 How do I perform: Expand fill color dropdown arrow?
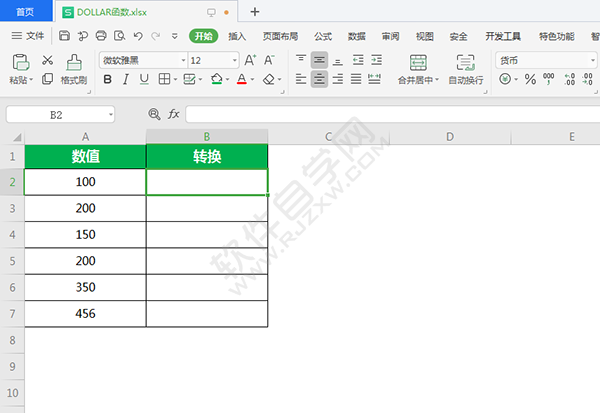coord(227,80)
